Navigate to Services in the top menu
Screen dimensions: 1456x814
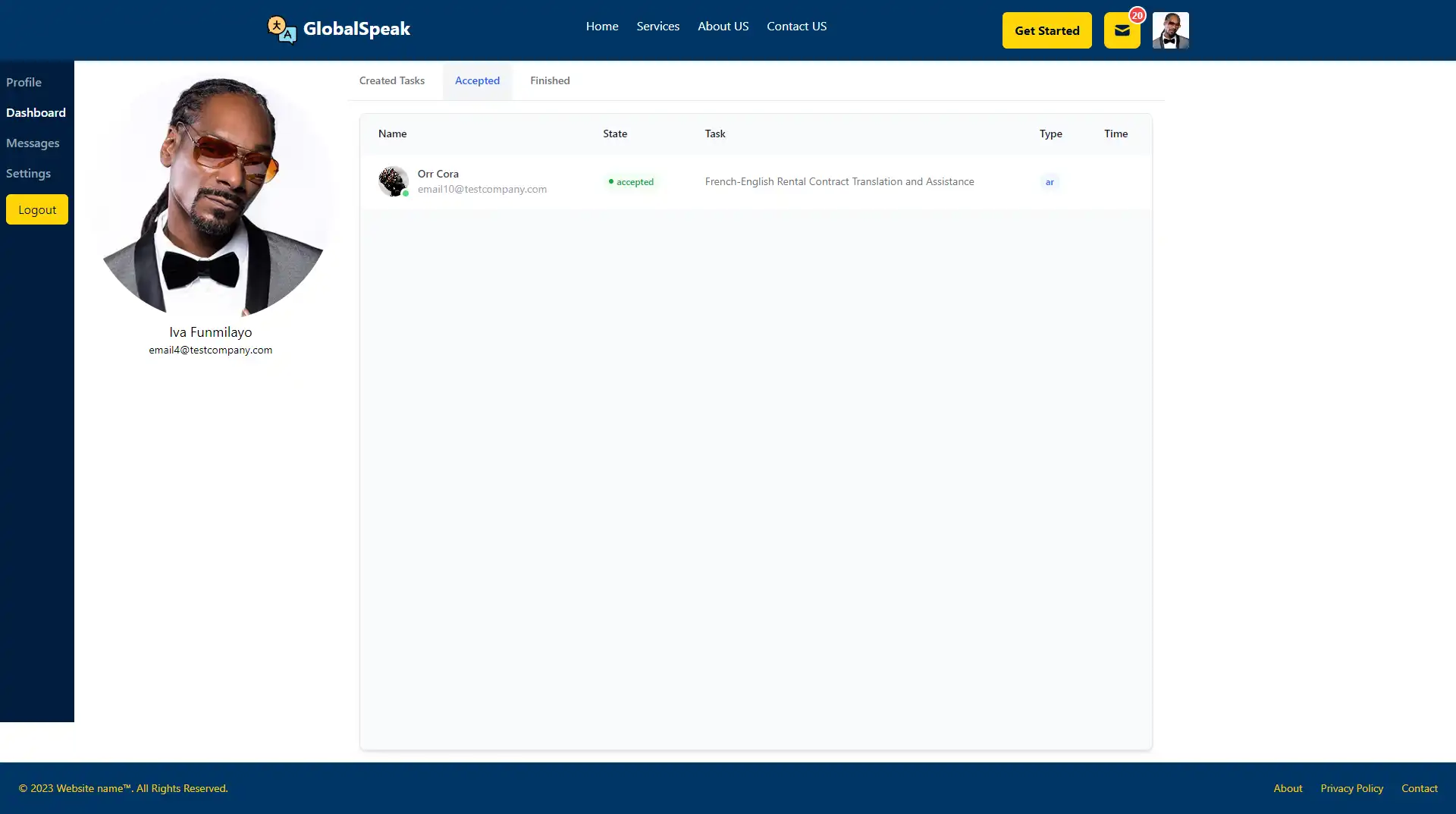point(657,26)
